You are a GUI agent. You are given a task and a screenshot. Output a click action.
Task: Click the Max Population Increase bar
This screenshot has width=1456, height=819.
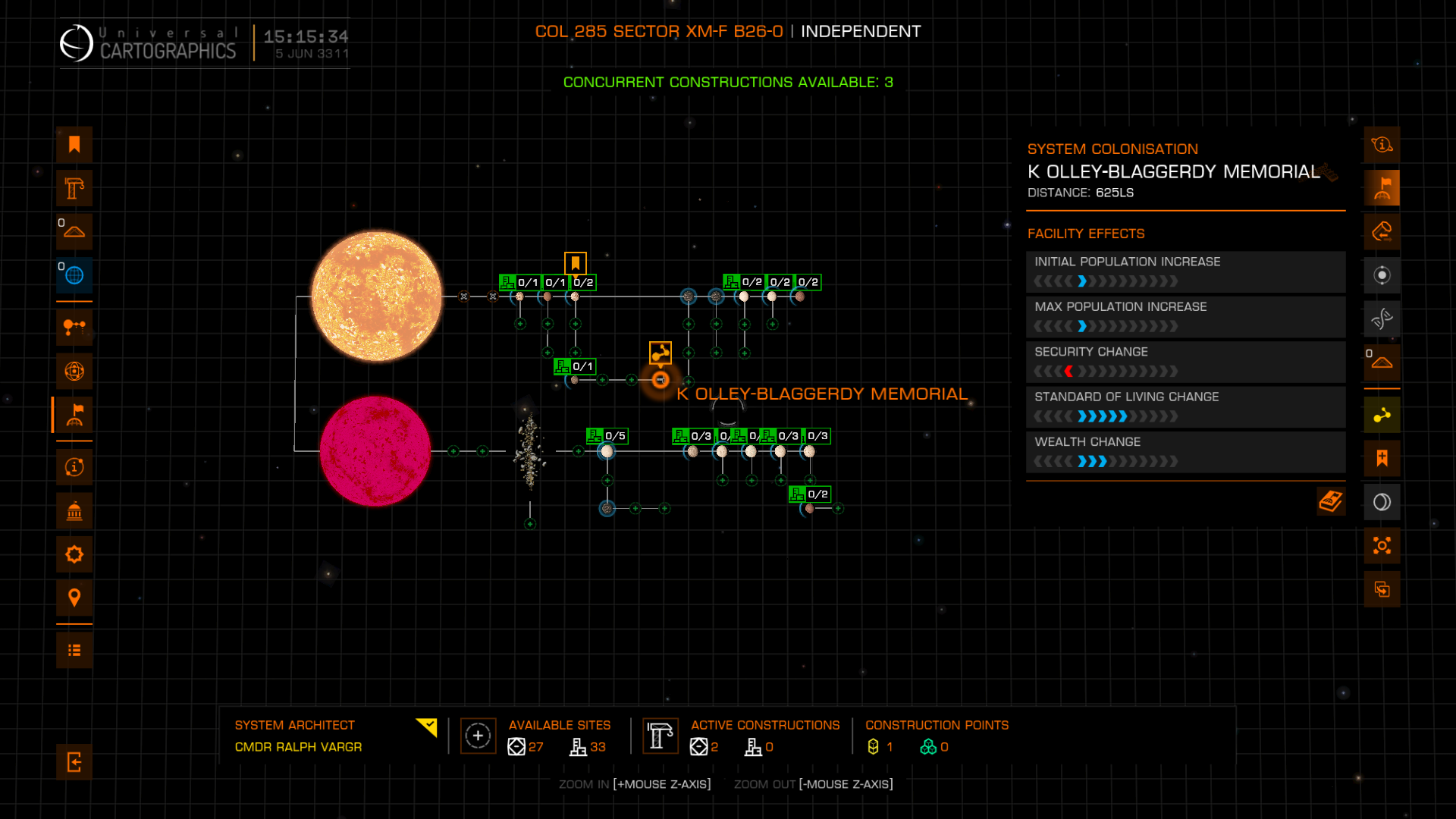tap(1185, 317)
